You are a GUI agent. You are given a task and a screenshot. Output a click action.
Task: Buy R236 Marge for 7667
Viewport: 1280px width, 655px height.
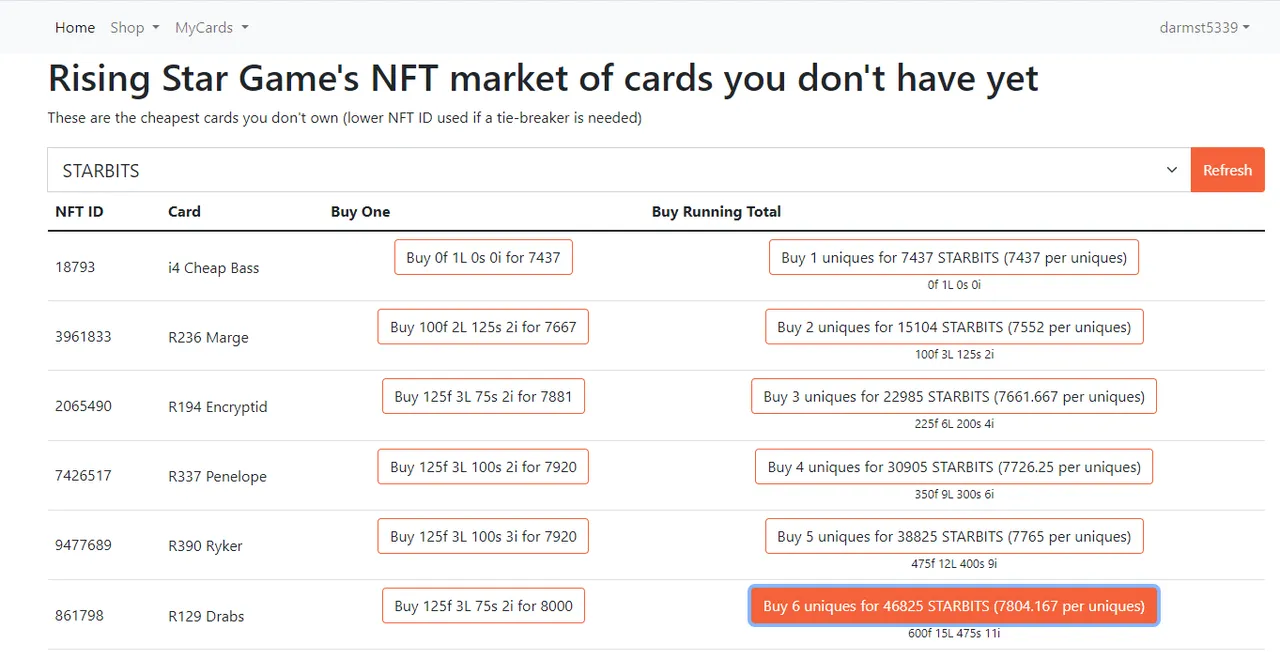(x=483, y=327)
